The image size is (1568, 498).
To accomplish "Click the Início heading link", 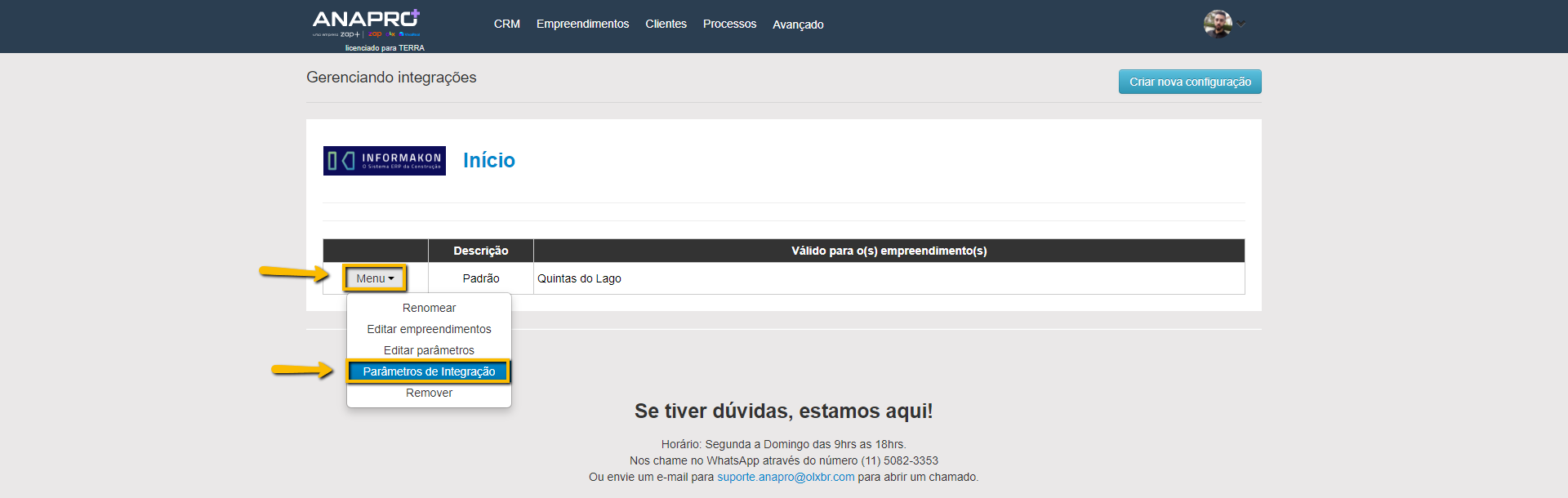I will point(488,161).
